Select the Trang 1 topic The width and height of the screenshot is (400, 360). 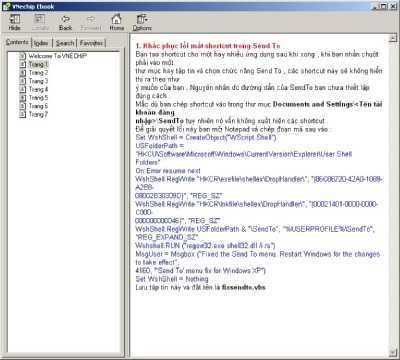38,64
